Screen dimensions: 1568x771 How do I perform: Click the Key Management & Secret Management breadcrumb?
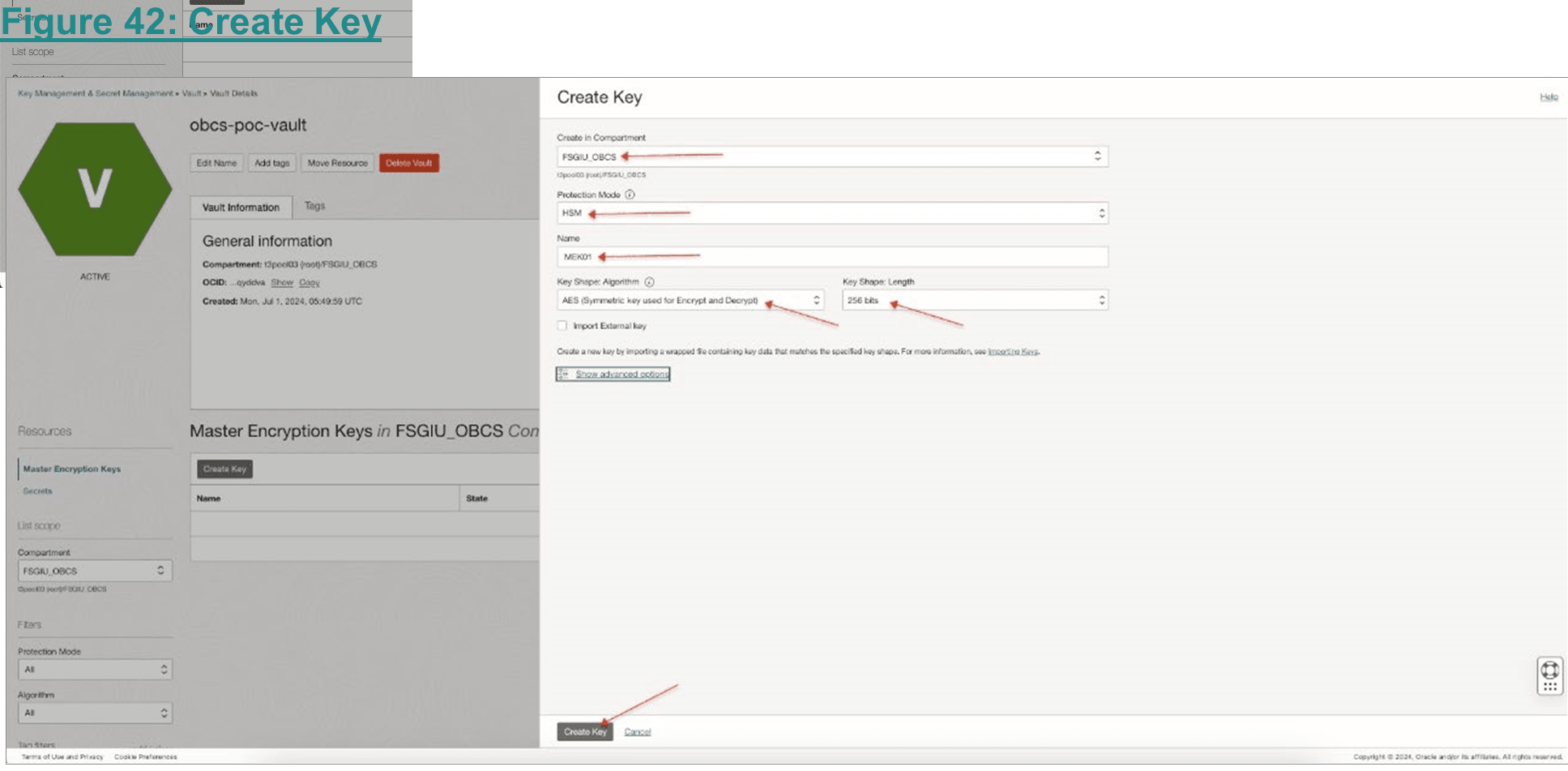click(x=96, y=93)
